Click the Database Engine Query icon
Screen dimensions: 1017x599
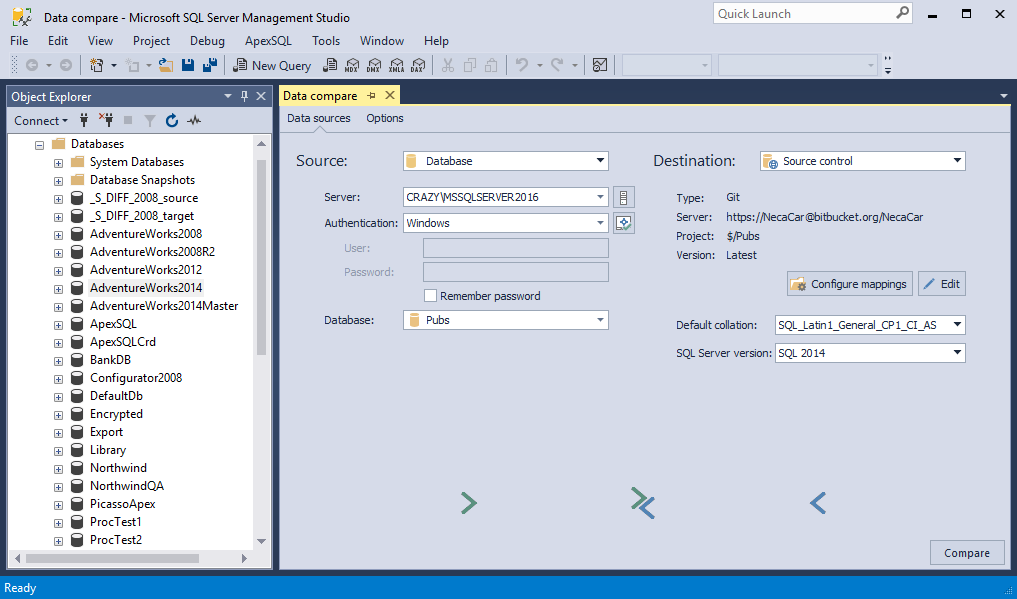pyautogui.click(x=330, y=65)
